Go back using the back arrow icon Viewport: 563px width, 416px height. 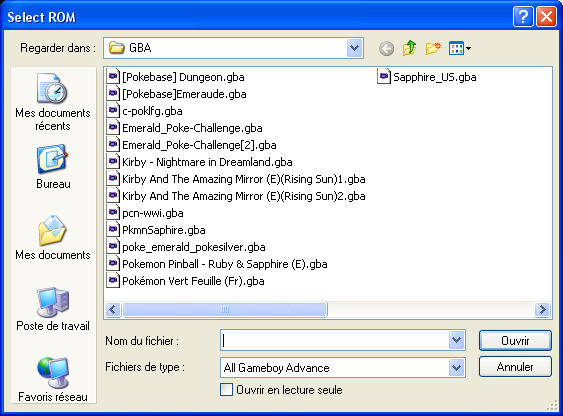[x=386, y=48]
